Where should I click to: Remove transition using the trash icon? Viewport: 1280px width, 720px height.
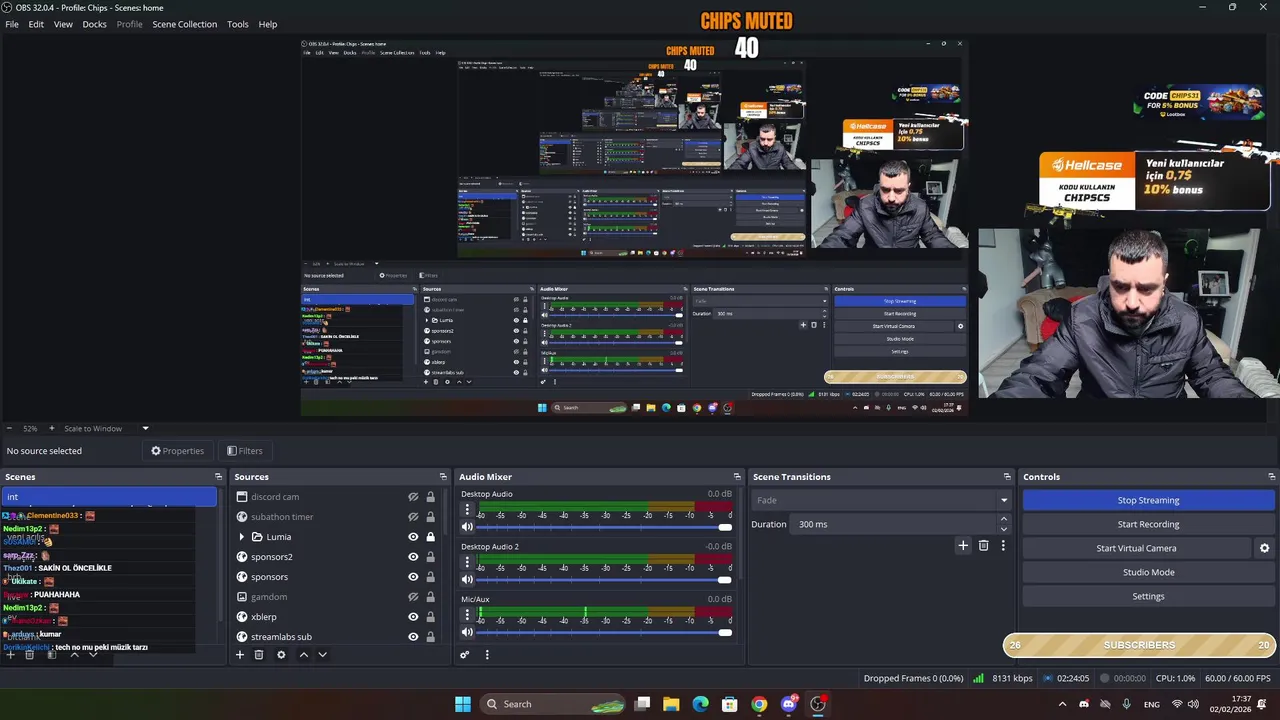point(984,545)
